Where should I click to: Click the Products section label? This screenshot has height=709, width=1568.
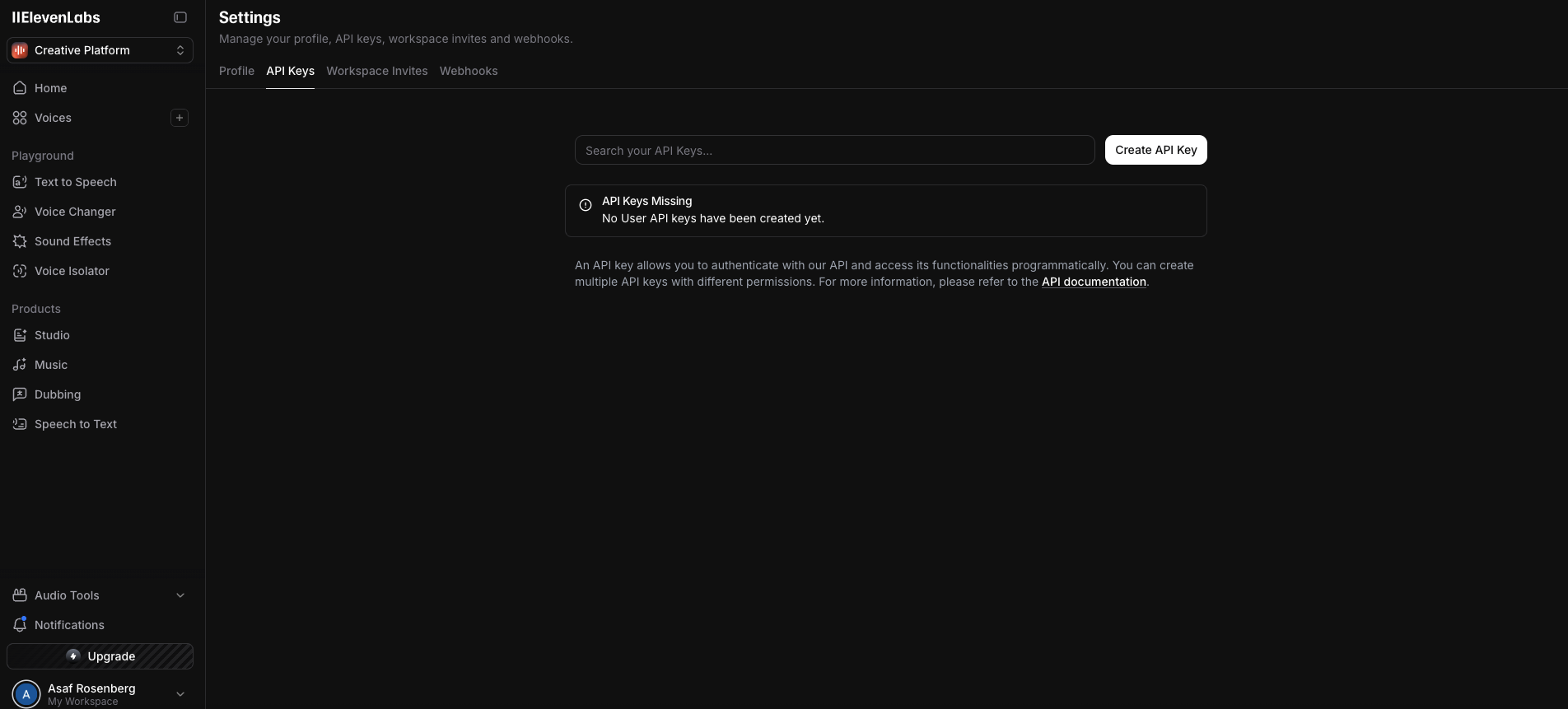(36, 309)
